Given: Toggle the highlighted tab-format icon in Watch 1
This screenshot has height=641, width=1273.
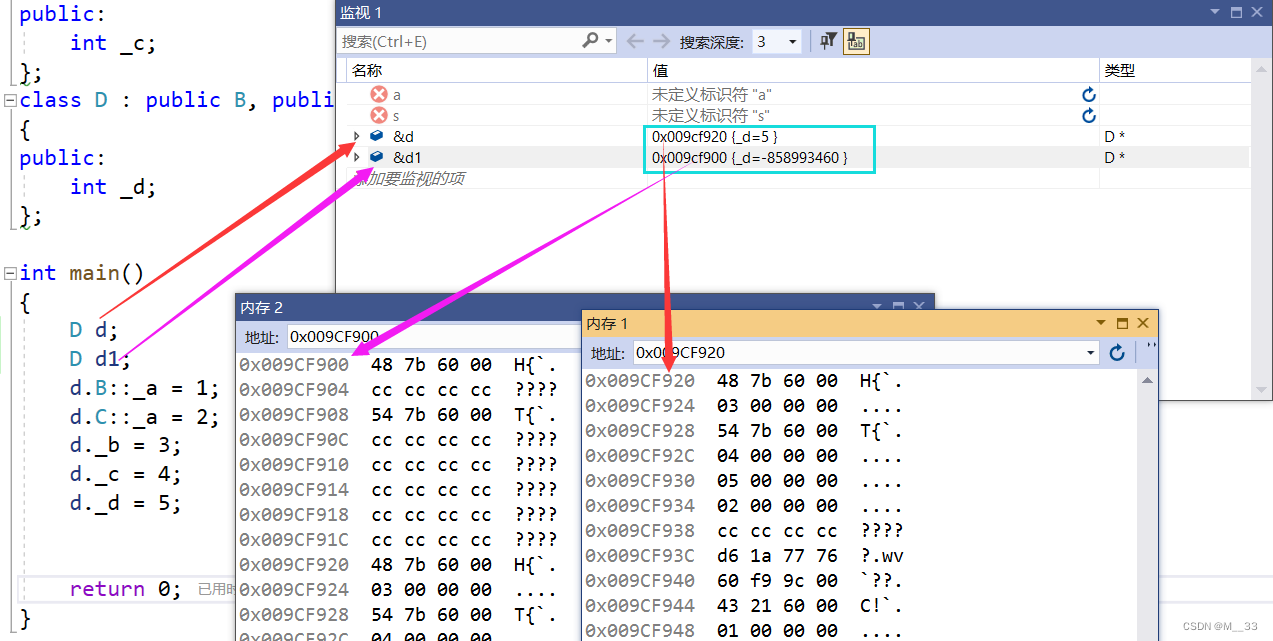Looking at the screenshot, I should click(856, 41).
